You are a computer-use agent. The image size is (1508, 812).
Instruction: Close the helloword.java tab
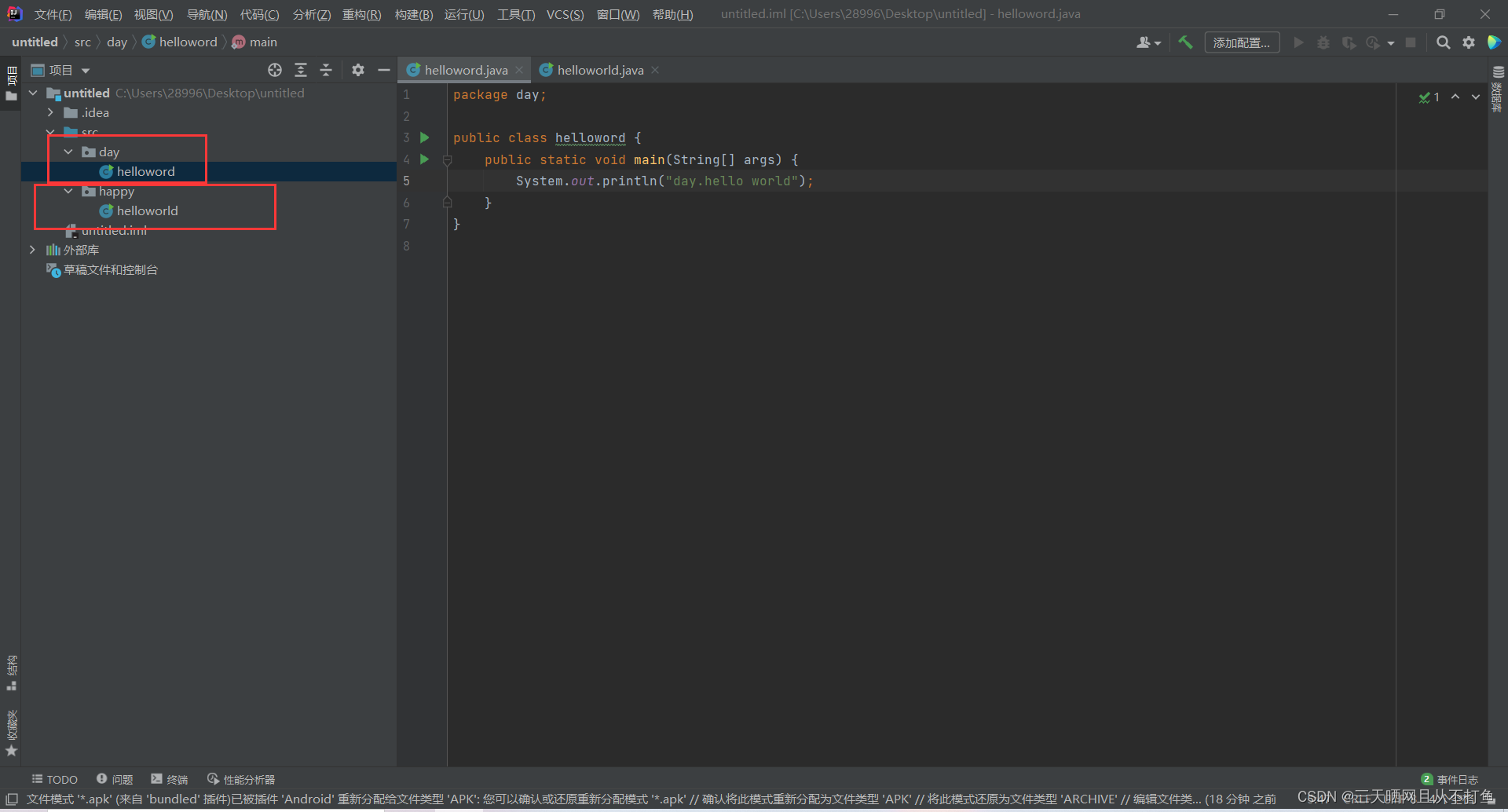519,70
